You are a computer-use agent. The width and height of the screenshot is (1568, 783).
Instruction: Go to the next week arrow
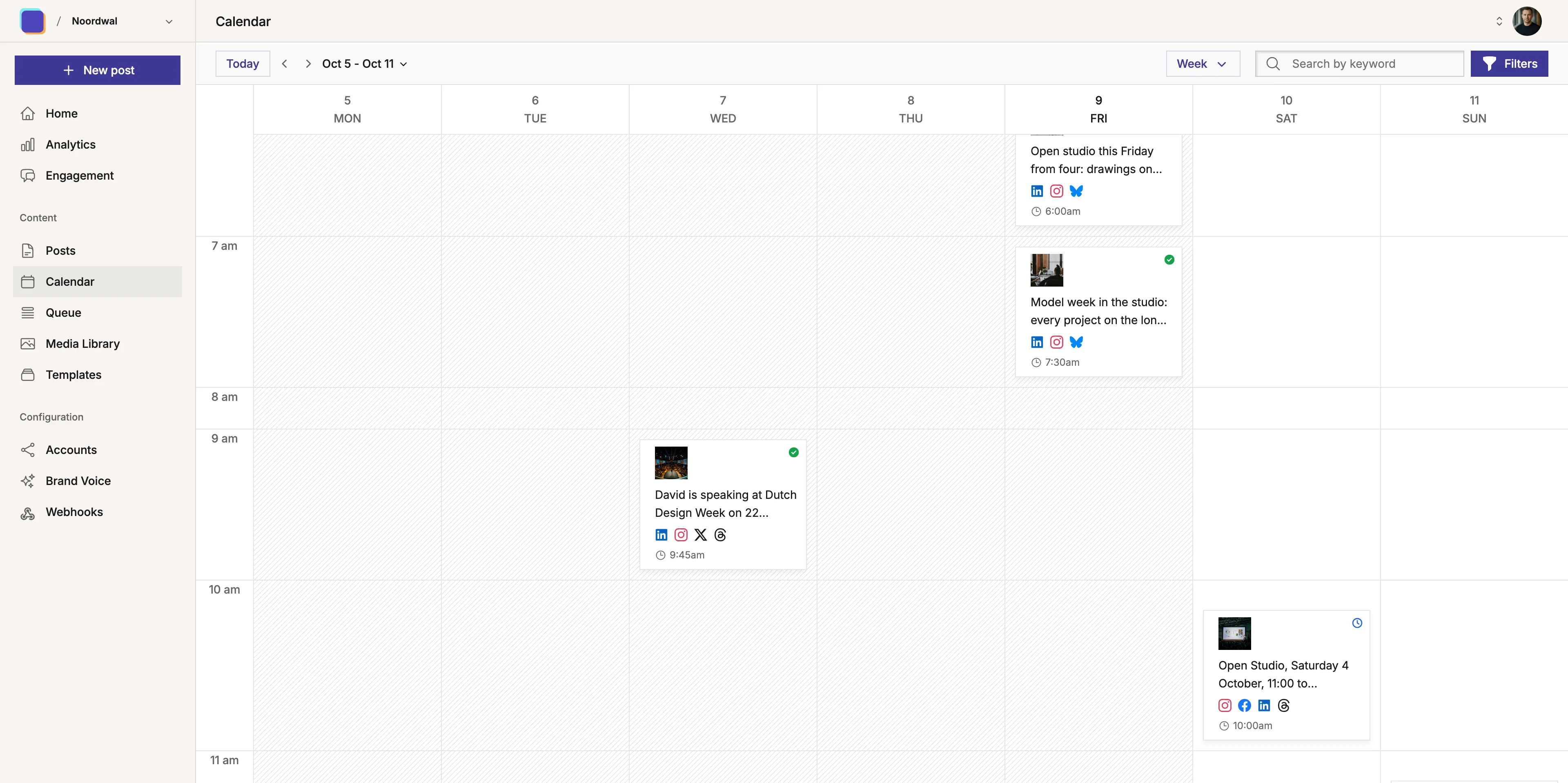(308, 63)
